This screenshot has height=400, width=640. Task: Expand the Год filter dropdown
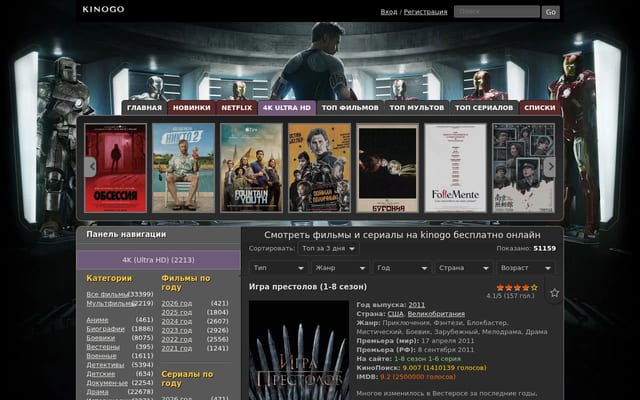click(402, 268)
